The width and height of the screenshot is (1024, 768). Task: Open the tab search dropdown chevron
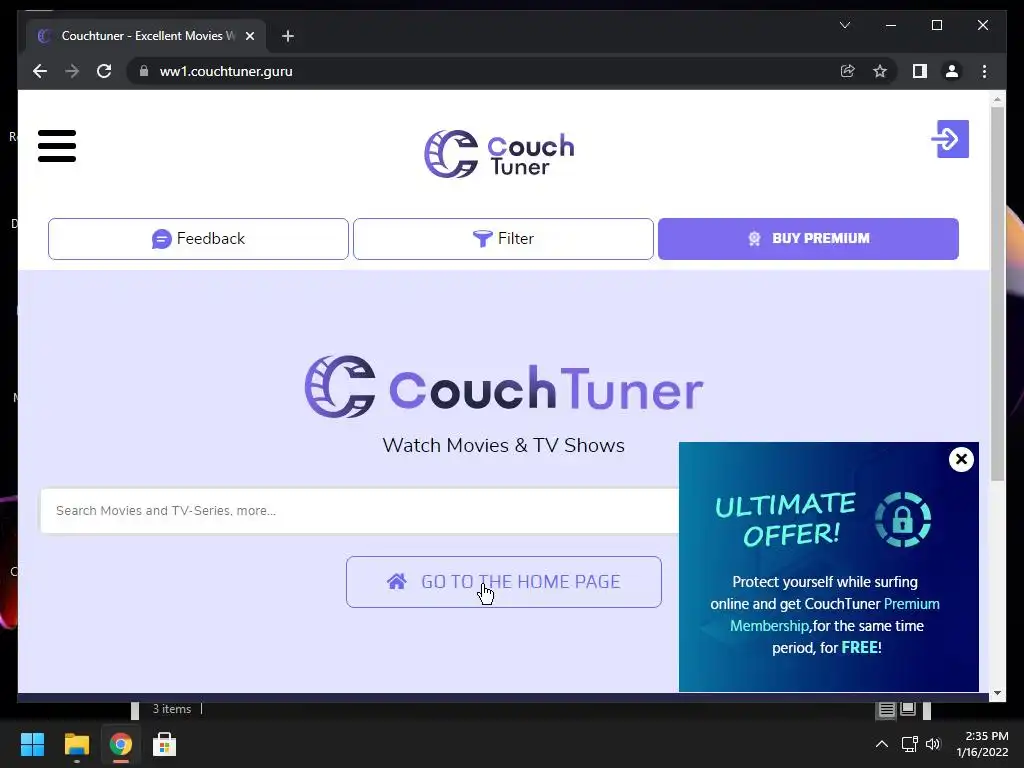[x=845, y=25]
